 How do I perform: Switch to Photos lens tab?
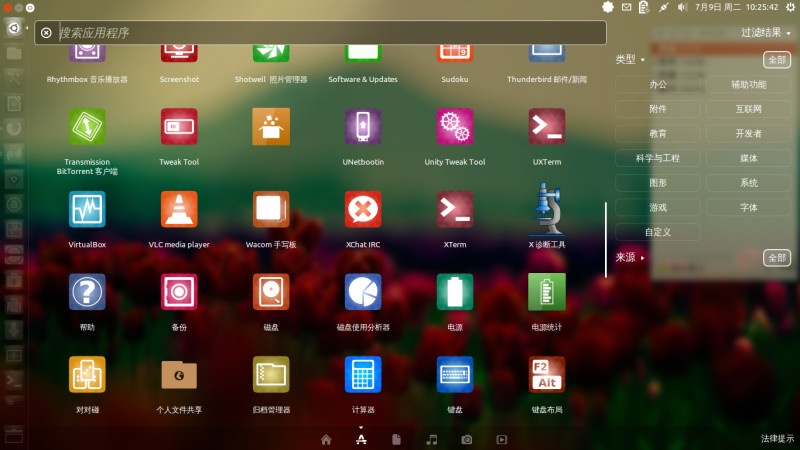(x=466, y=439)
